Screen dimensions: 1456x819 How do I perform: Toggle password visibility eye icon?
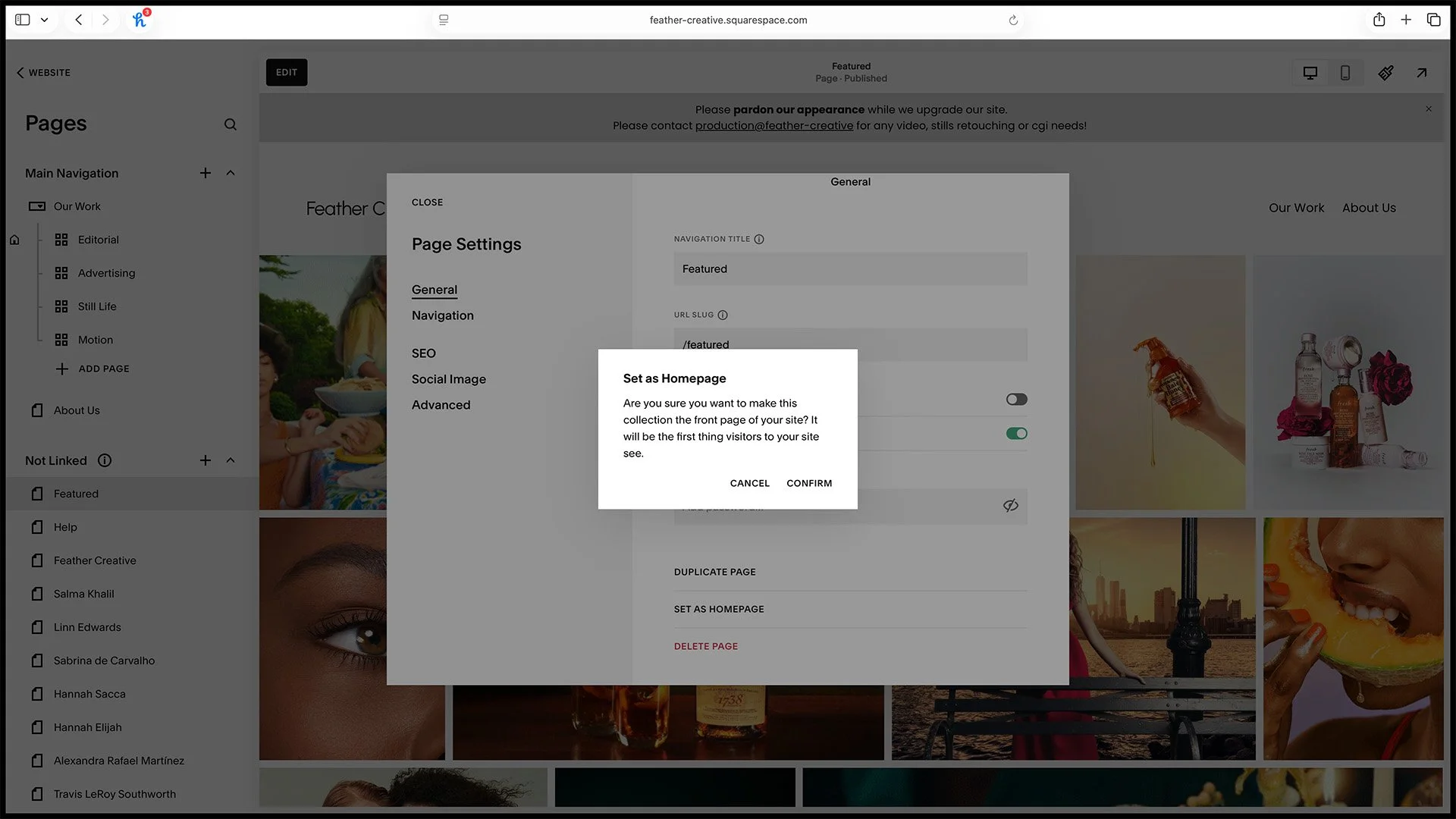coord(1010,506)
